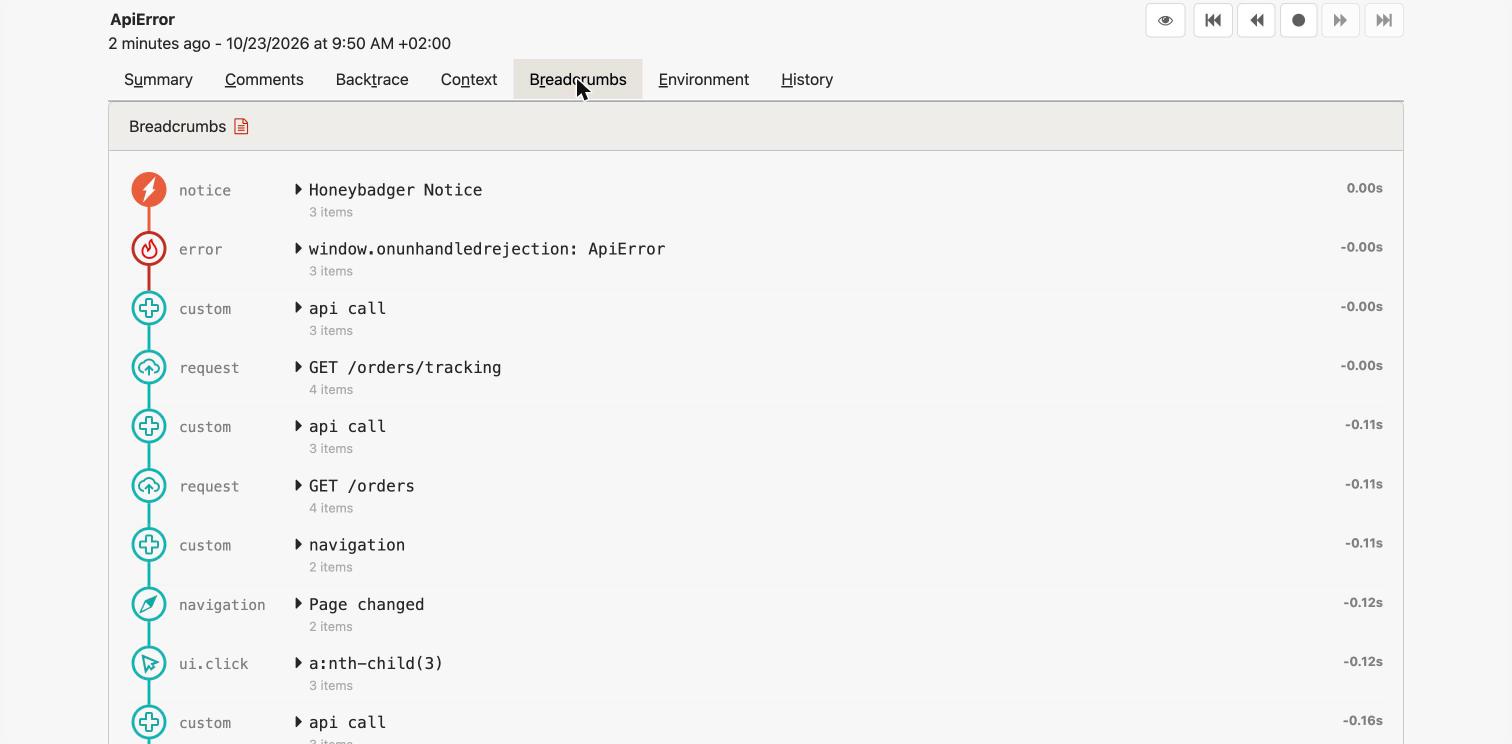Click the 'ui.click' category label
1512x744 pixels.
pos(213,664)
